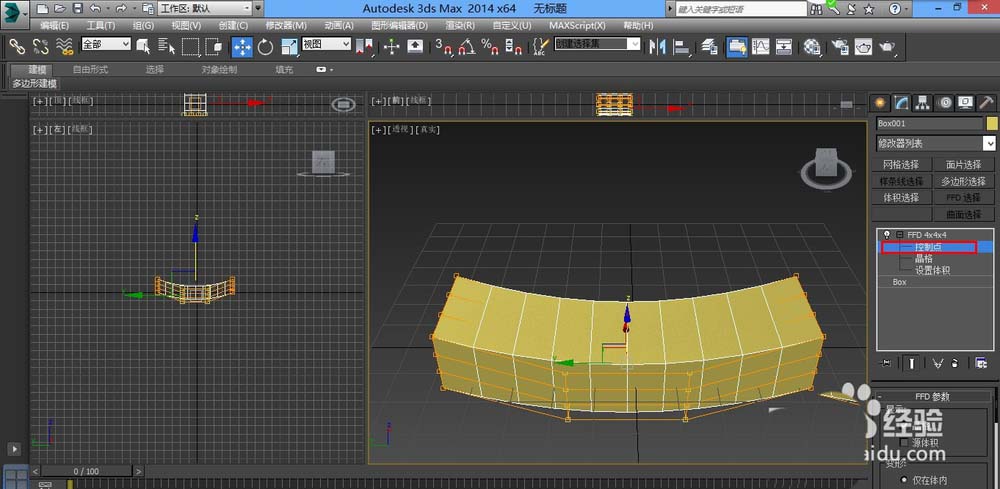This screenshot has height=489, width=1000.
Task: Select the Select Object tool
Action: pos(143,46)
